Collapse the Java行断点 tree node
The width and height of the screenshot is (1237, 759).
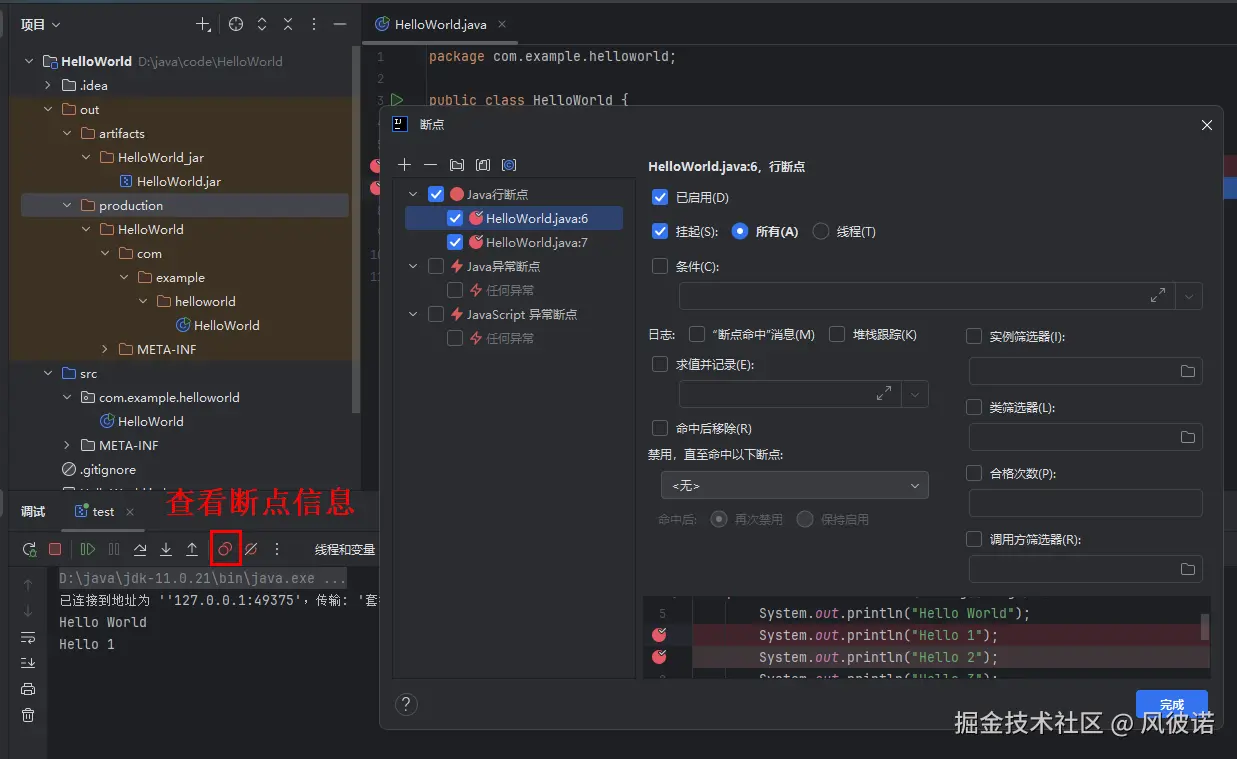(414, 194)
